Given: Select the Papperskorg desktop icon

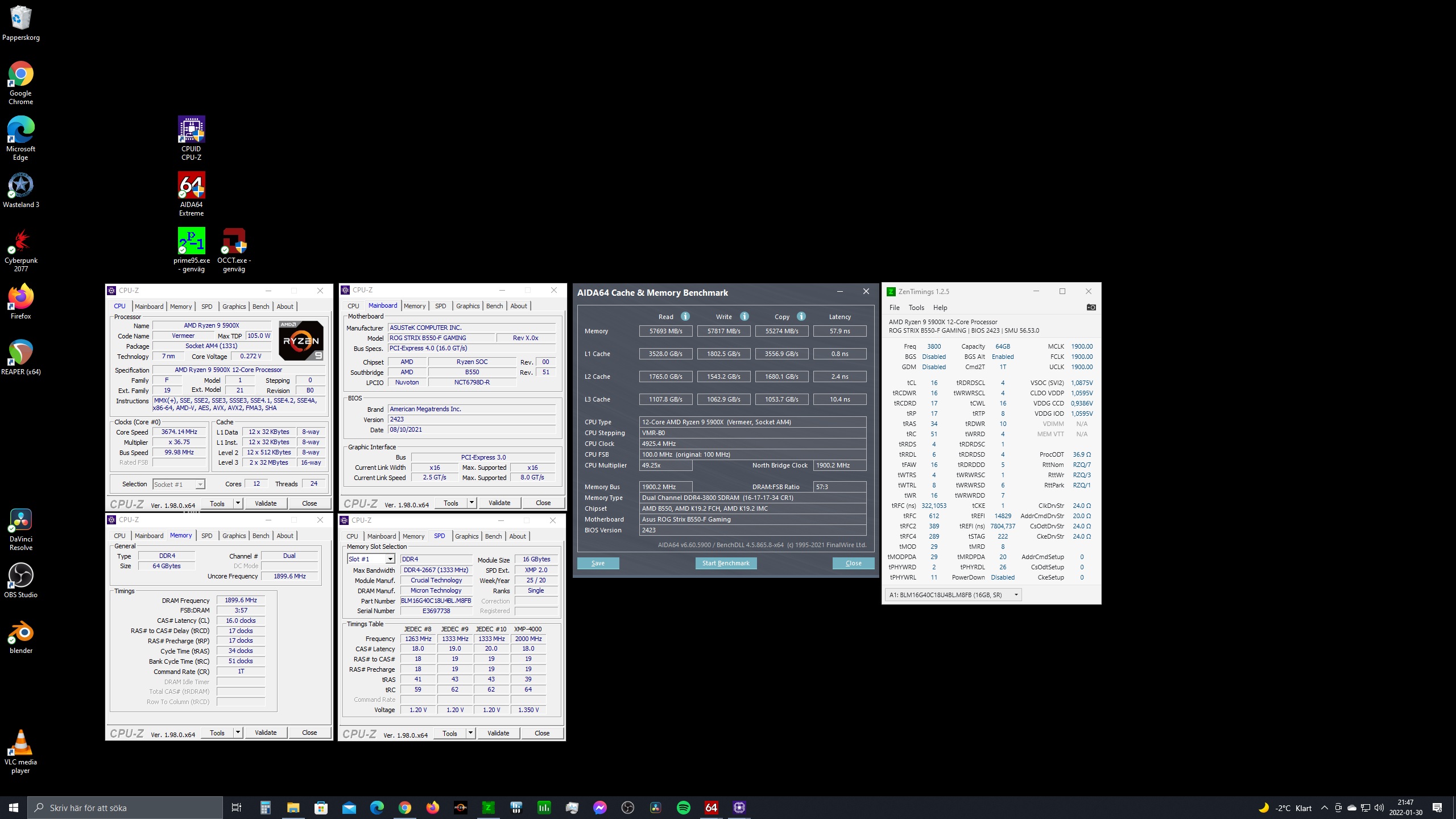Looking at the screenshot, I should (x=21, y=24).
